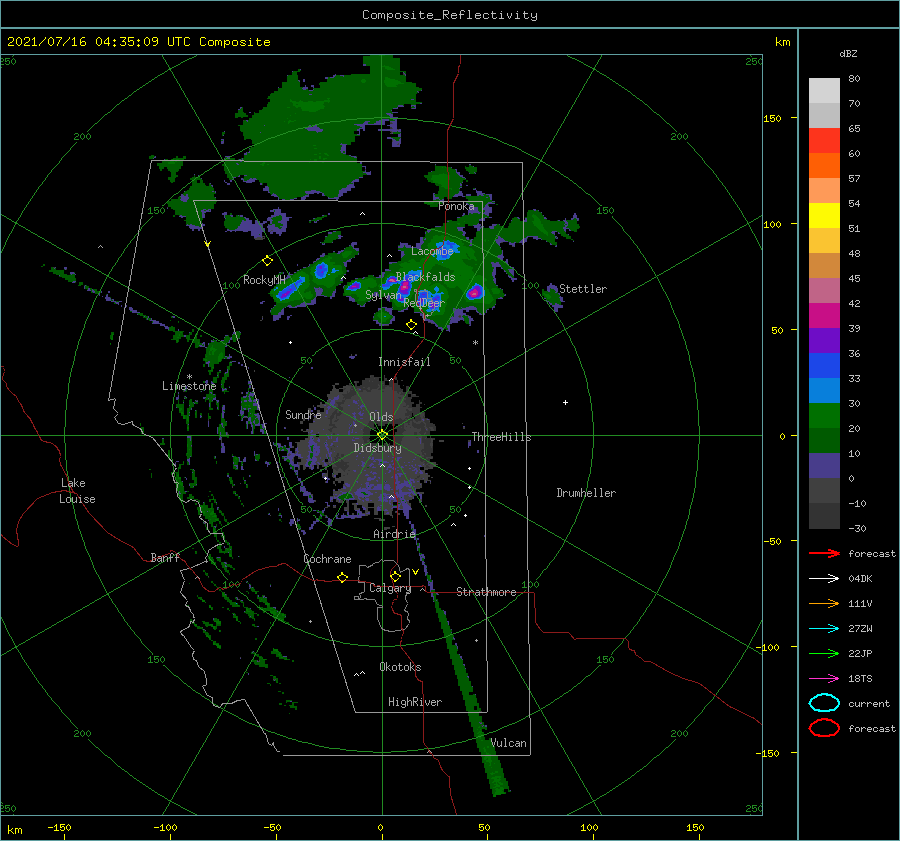Click the Lacombe city label
Viewport: 900px width, 841px height.
click(x=432, y=251)
